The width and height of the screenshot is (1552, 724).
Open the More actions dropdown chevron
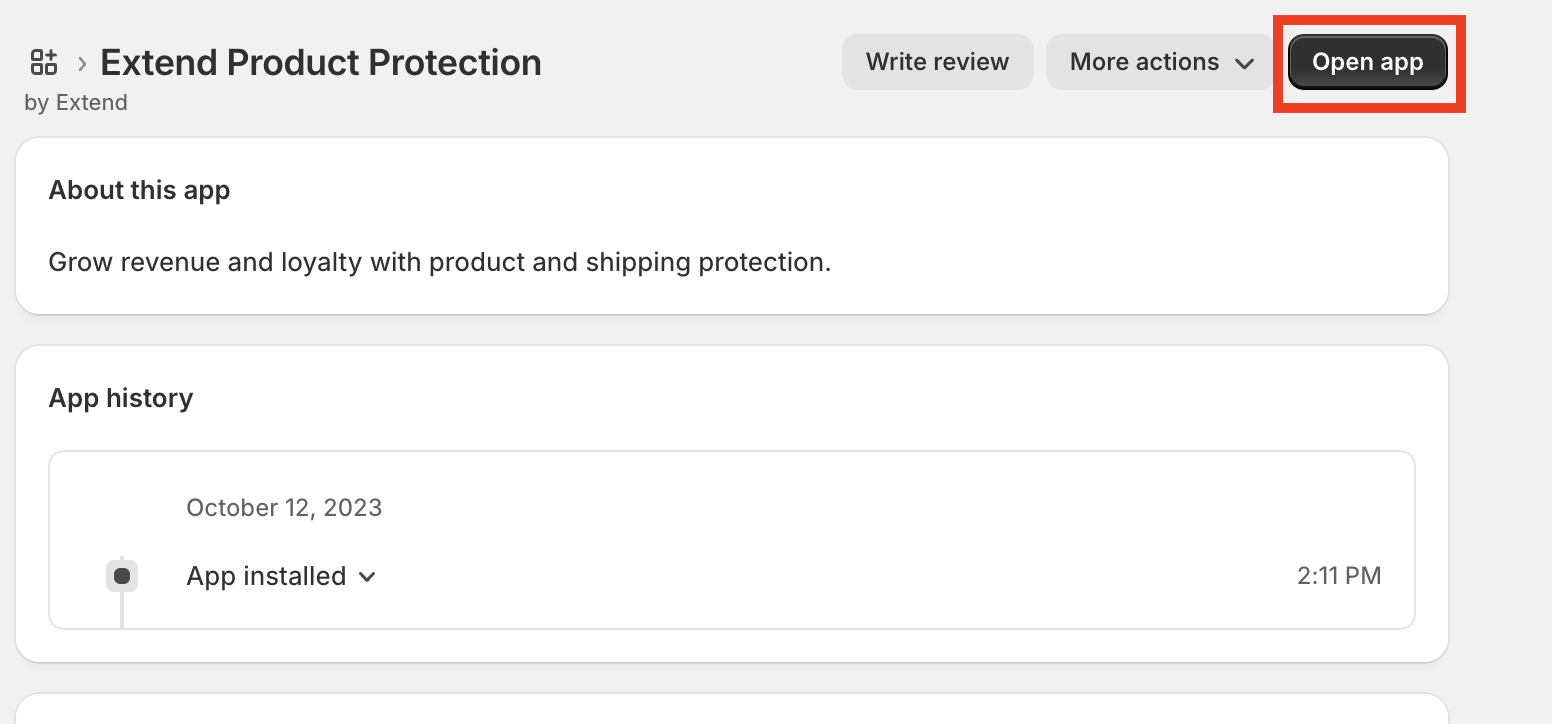pyautogui.click(x=1244, y=63)
